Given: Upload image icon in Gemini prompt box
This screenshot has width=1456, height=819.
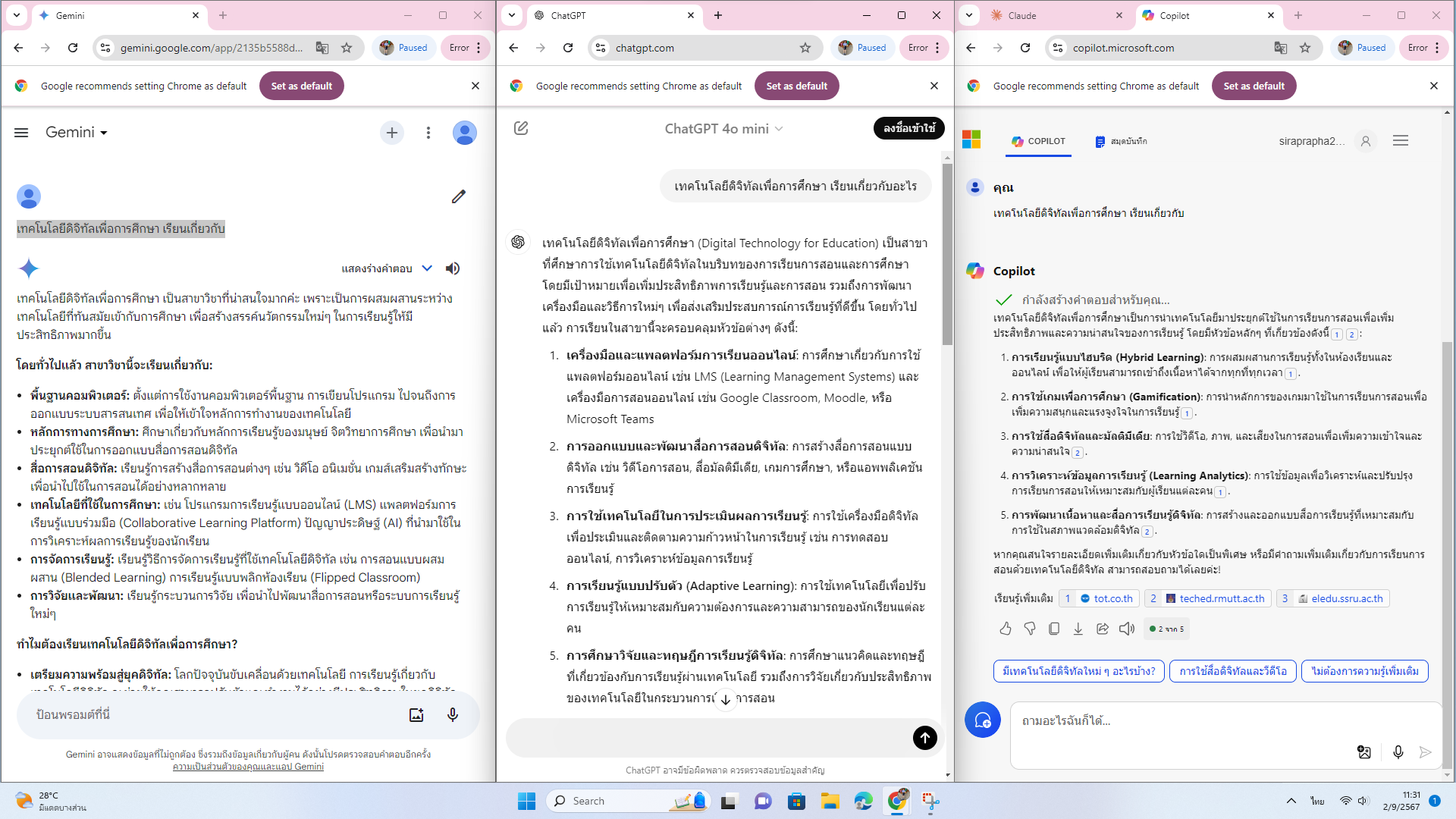Looking at the screenshot, I should 416,714.
